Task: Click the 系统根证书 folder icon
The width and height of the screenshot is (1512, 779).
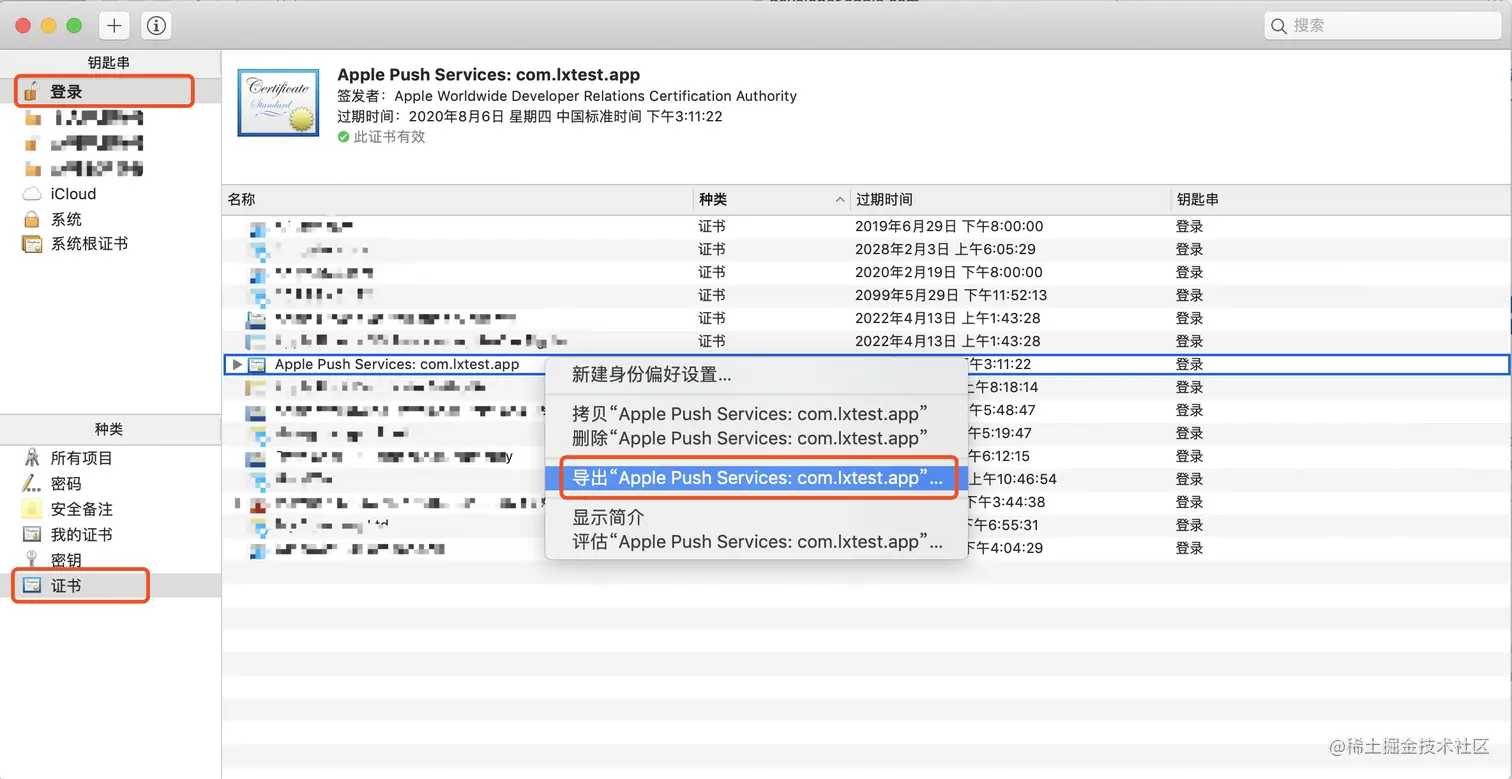Action: click(x=32, y=244)
